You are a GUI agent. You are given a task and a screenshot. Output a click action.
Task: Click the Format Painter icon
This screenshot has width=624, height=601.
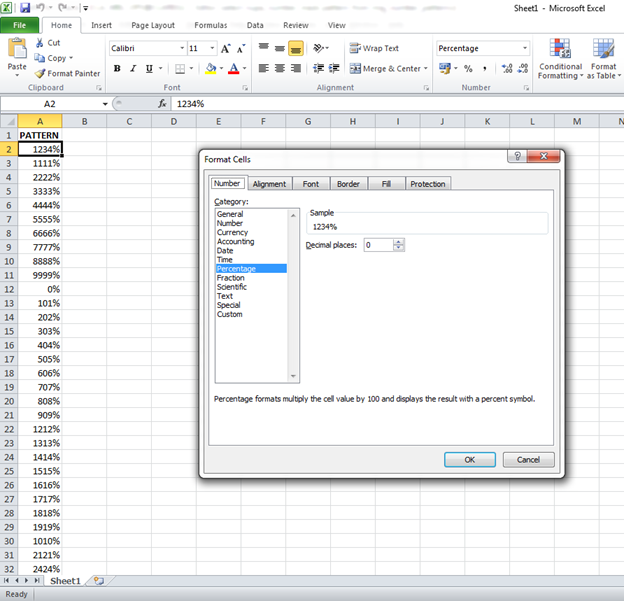pyautogui.click(x=40, y=74)
